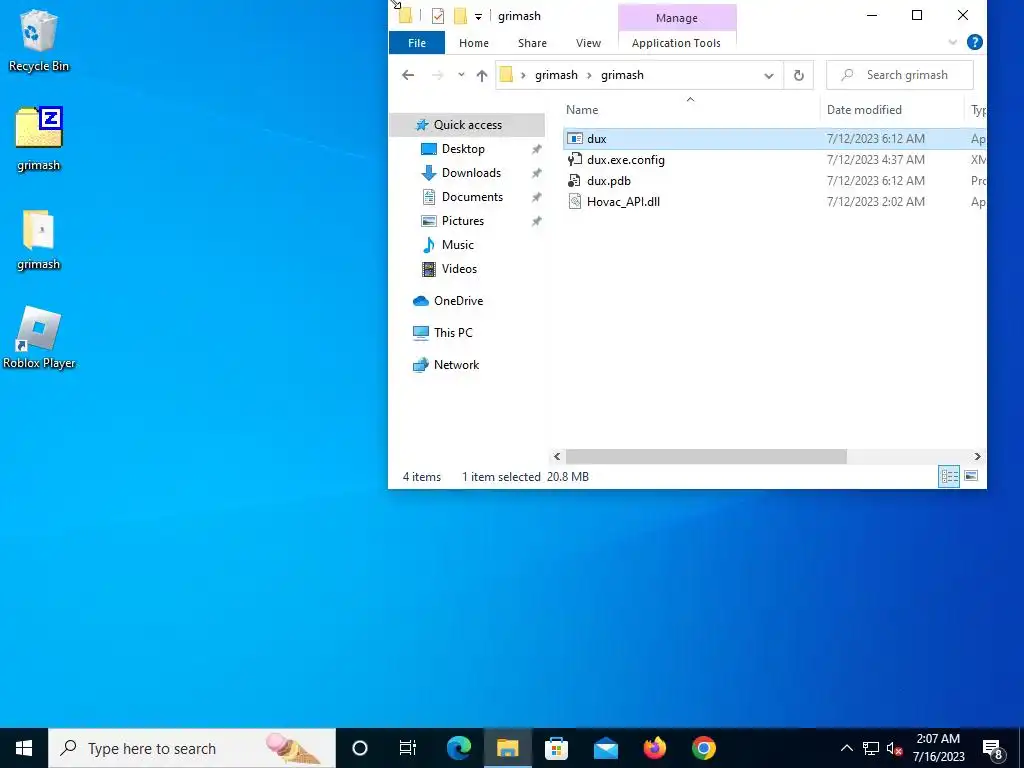This screenshot has width=1024, height=768.
Task: Open OneDrive in the navigation pane
Action: [x=458, y=301]
